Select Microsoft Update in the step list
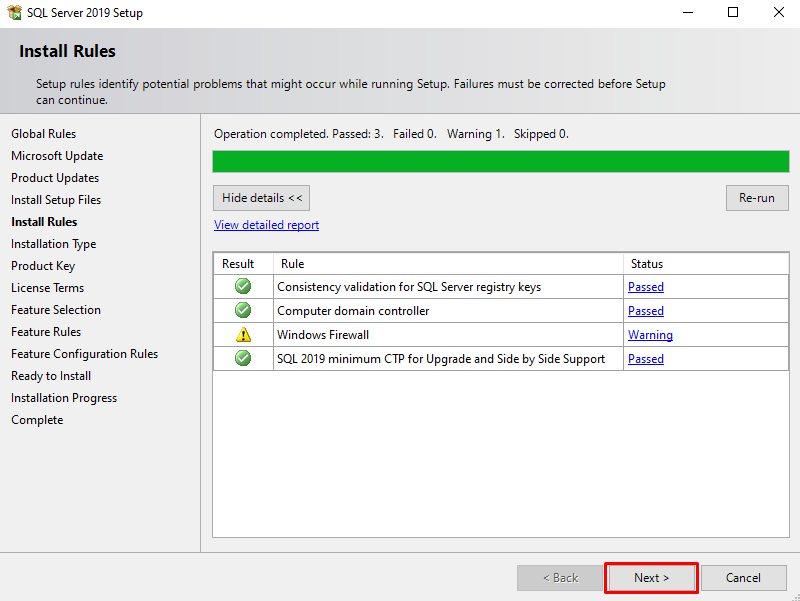Viewport: 800px width, 601px height. tap(57, 156)
